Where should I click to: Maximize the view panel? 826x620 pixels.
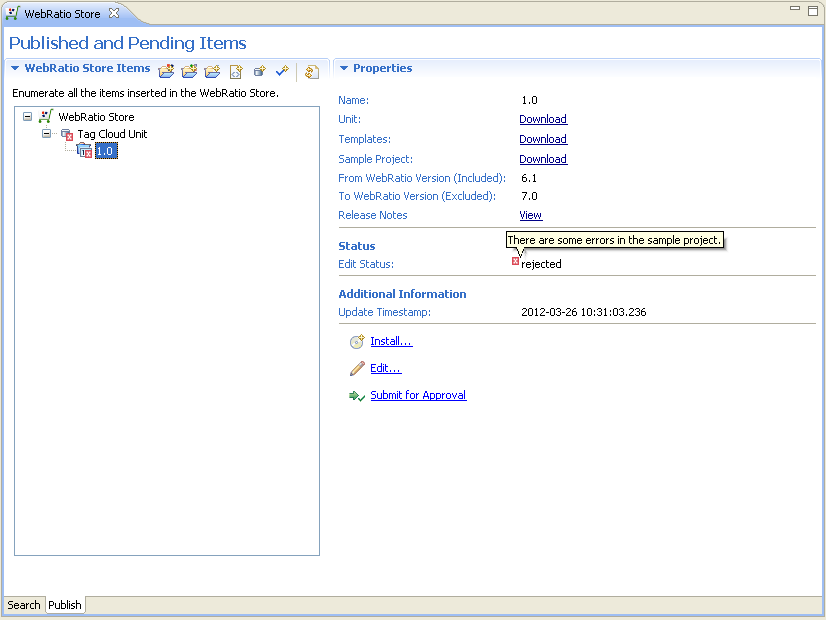pyautogui.click(x=813, y=11)
